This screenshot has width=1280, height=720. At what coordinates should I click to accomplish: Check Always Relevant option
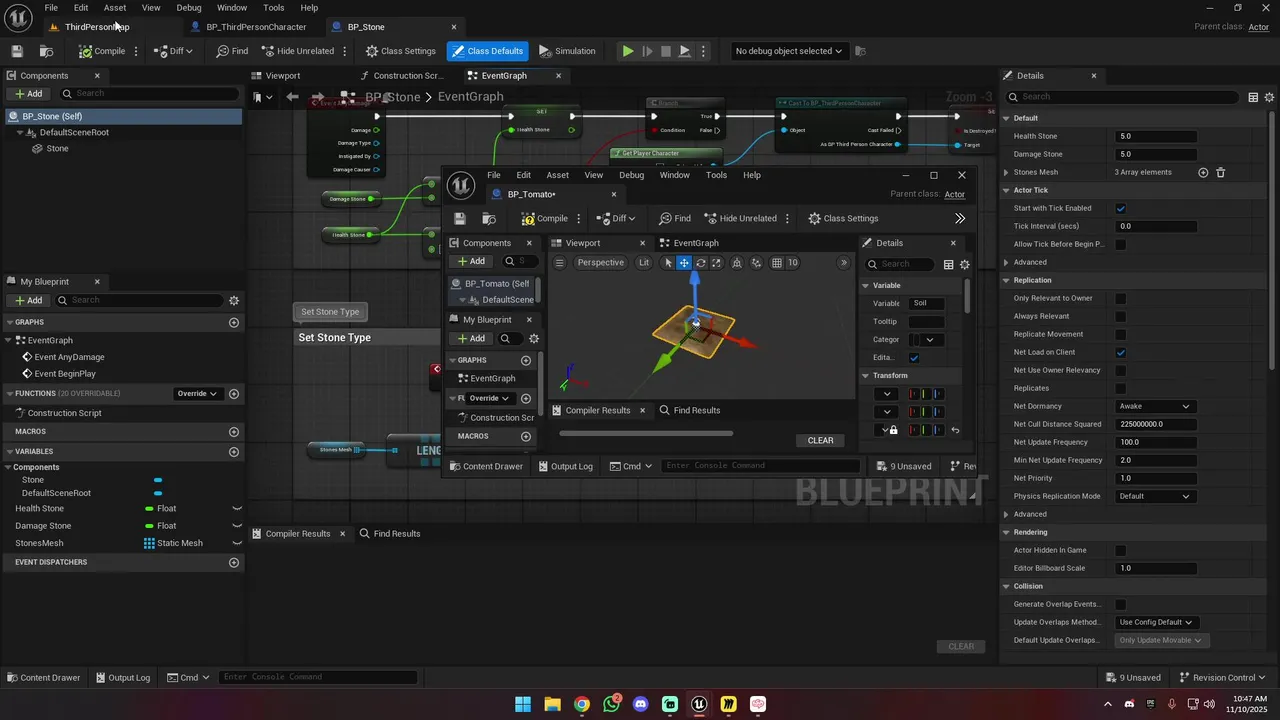(1120, 316)
